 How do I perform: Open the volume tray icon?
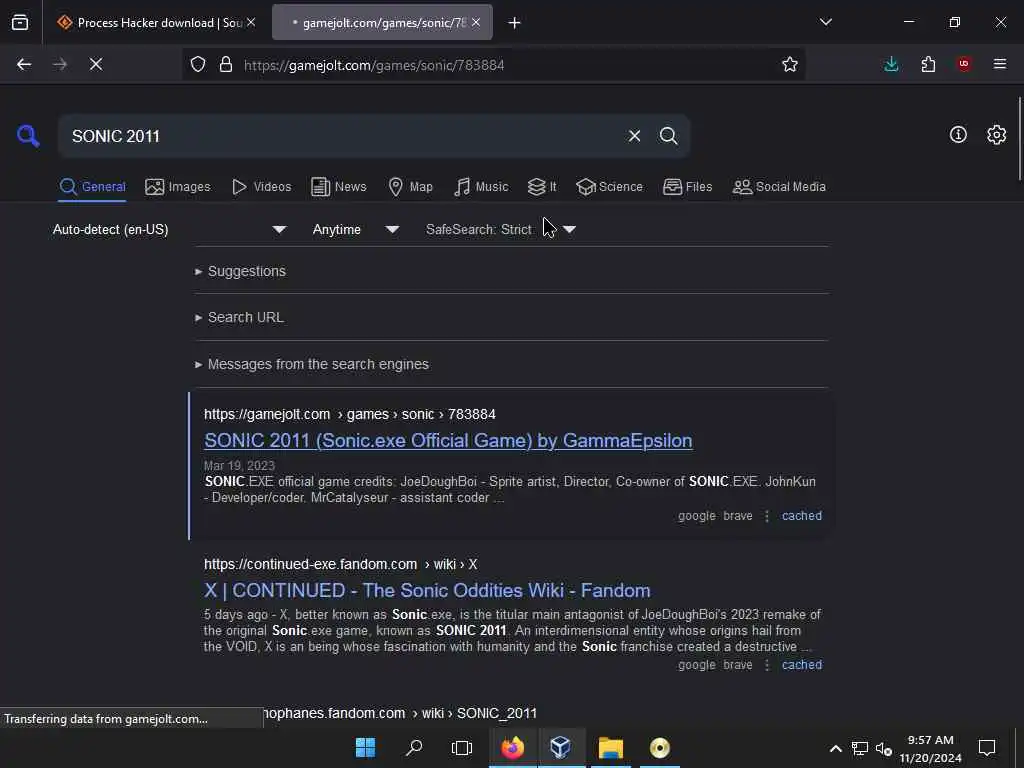point(884,748)
